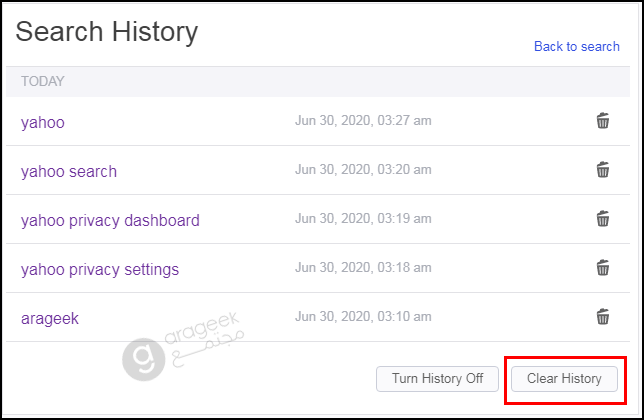Select the "arageek" search history link
Viewport: 644px width, 420px height.
point(50,319)
